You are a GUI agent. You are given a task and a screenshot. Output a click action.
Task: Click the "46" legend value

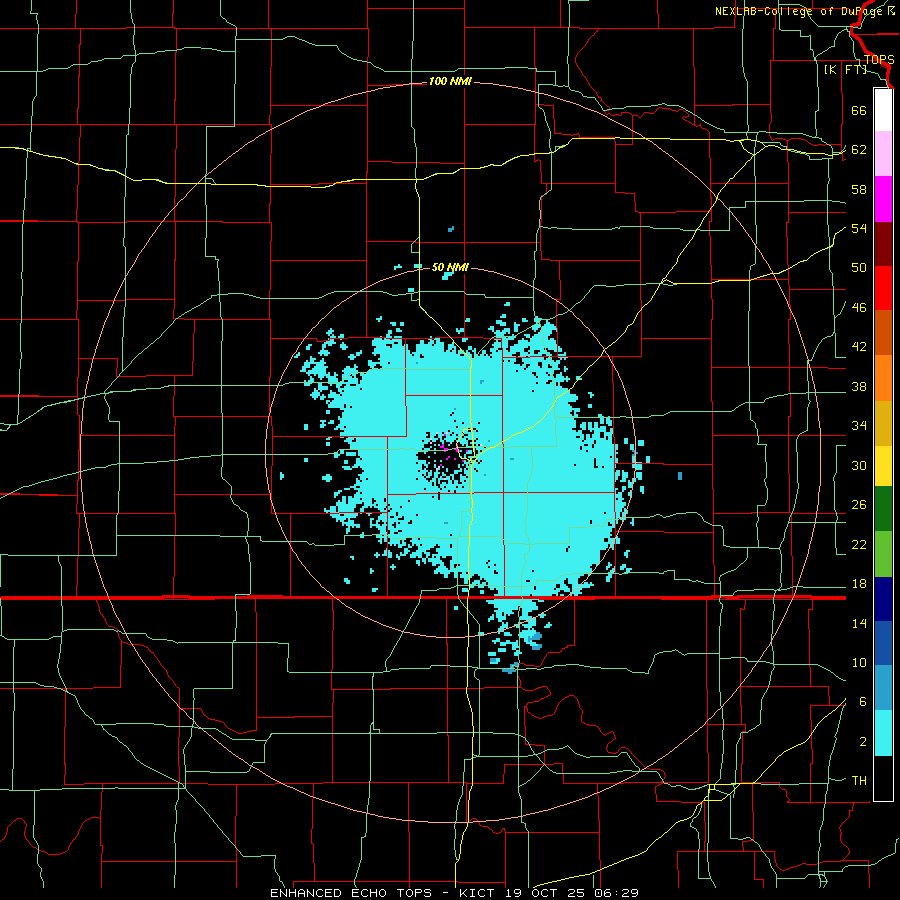point(859,308)
